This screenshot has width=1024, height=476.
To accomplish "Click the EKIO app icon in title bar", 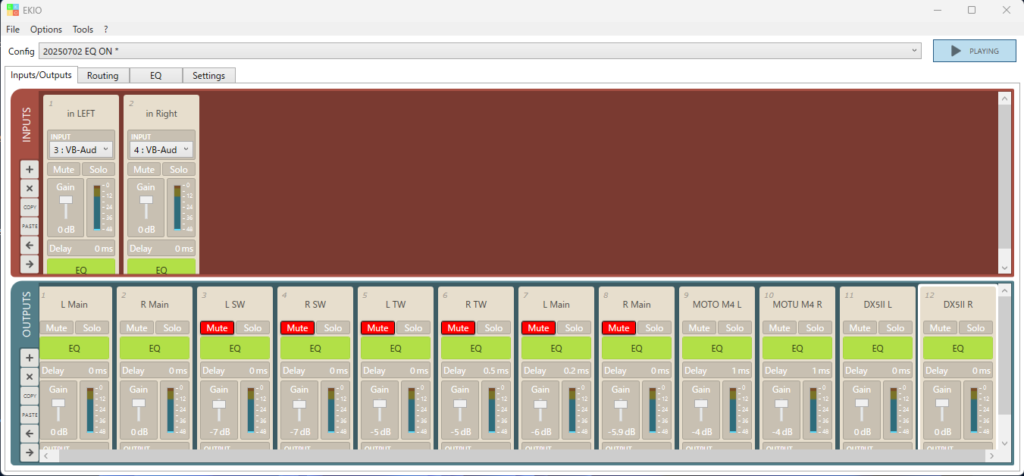I will (x=13, y=10).
